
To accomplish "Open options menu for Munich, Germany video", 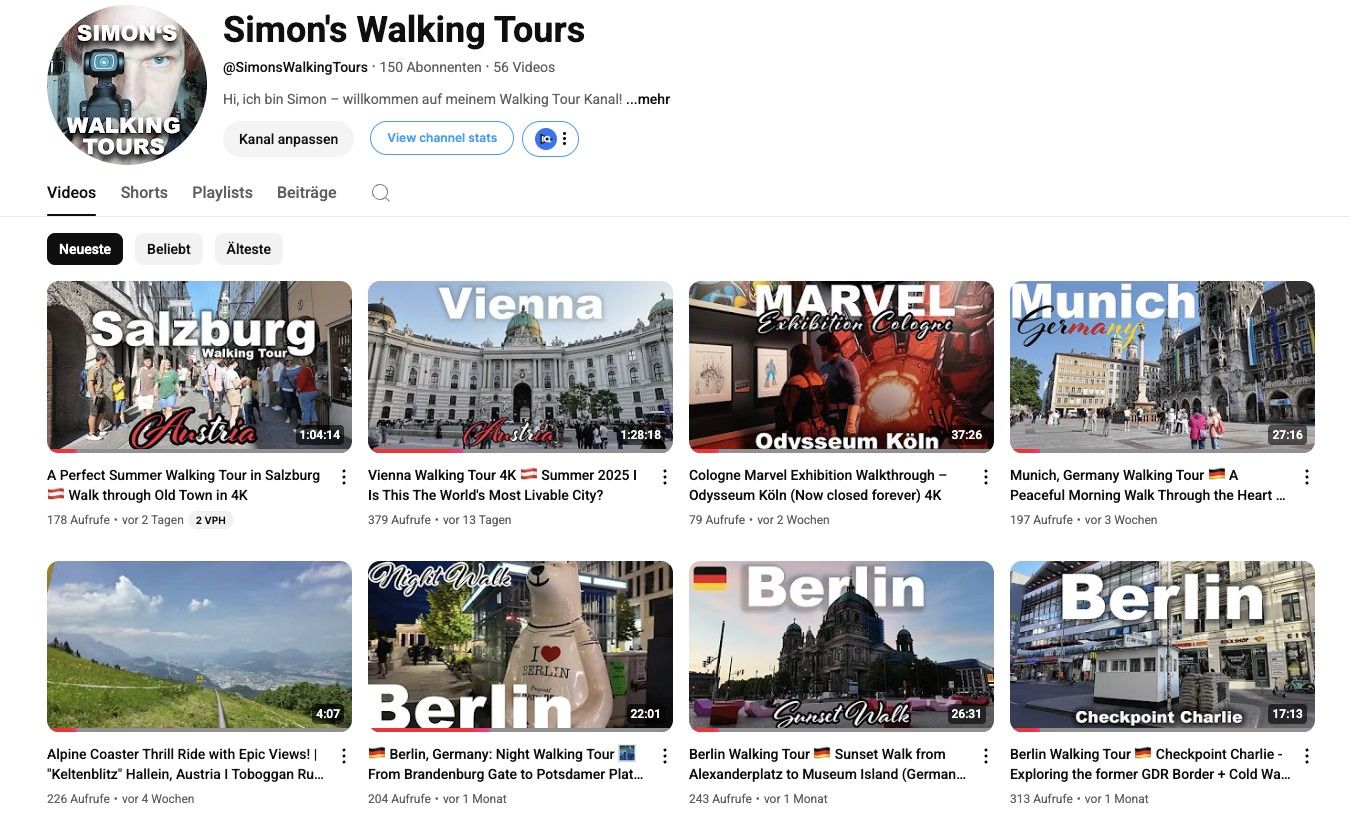I will (1306, 477).
